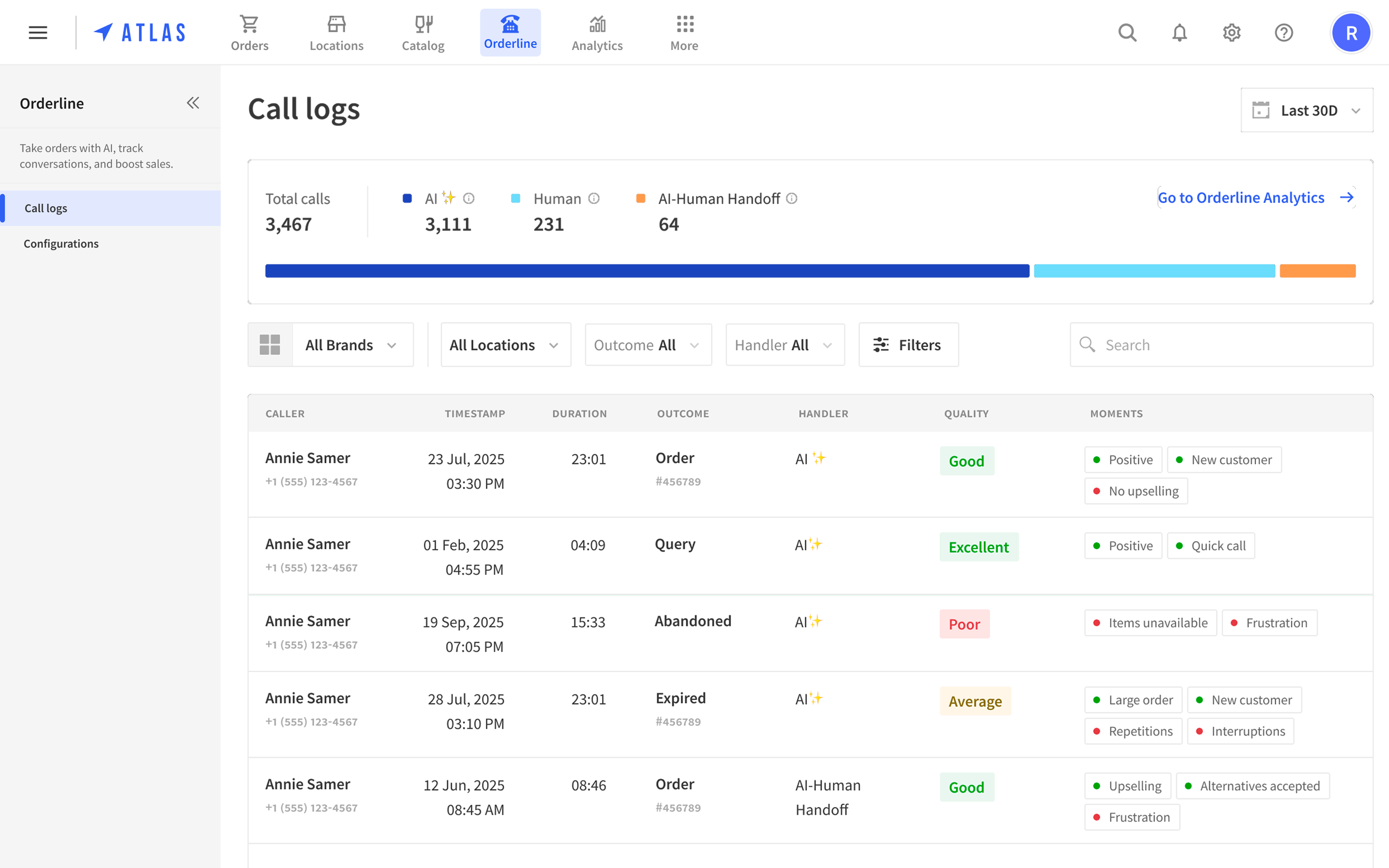This screenshot has height=868, width=1389.
Task: Click the orange AI-Human Handoff bar segment
Action: tap(1317, 271)
